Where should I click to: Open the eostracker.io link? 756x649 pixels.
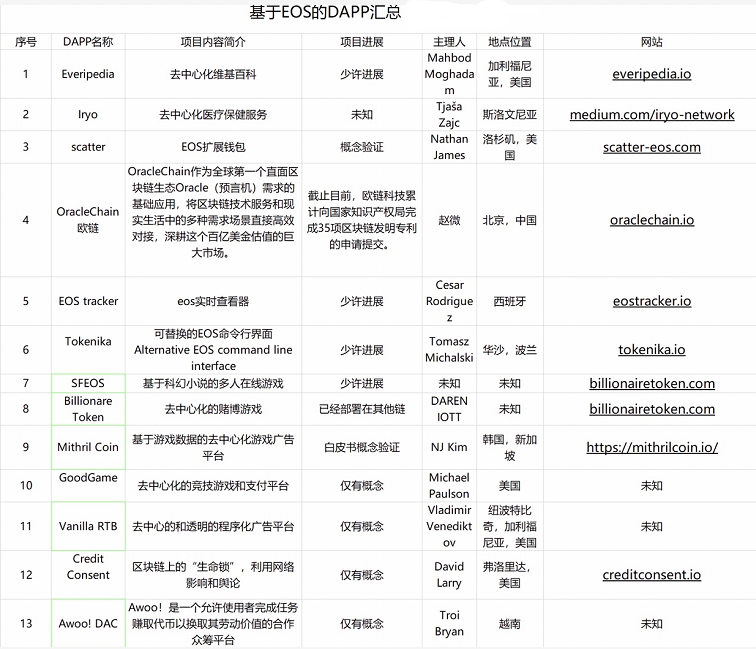tap(652, 301)
